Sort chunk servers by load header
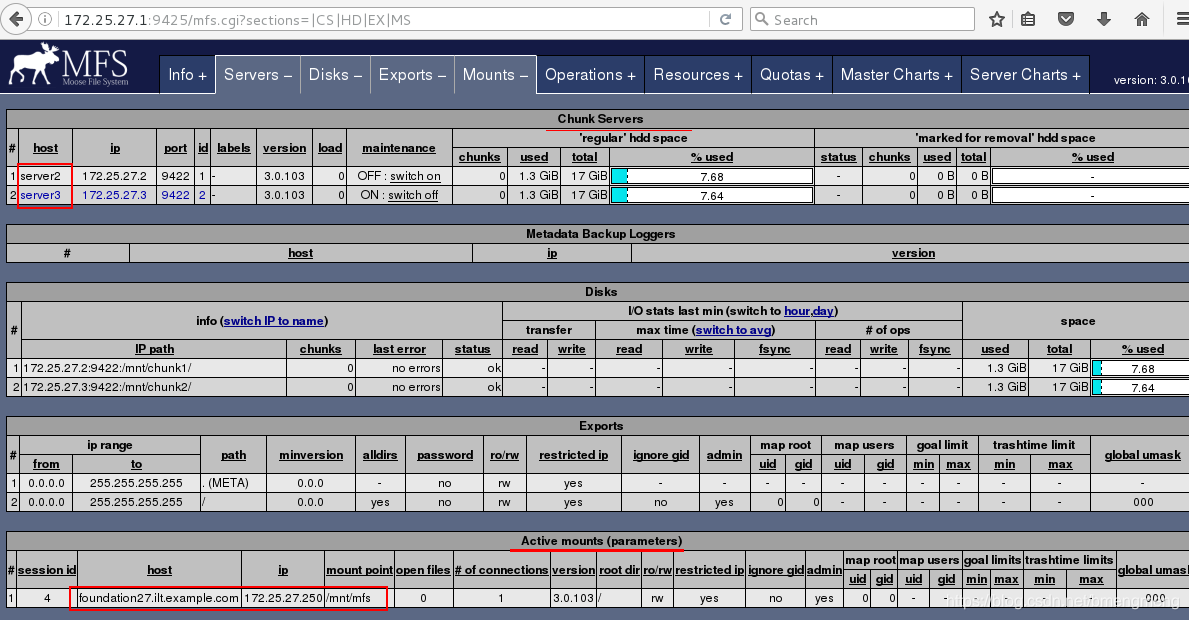Image resolution: width=1189 pixels, height=620 pixels. (x=330, y=148)
